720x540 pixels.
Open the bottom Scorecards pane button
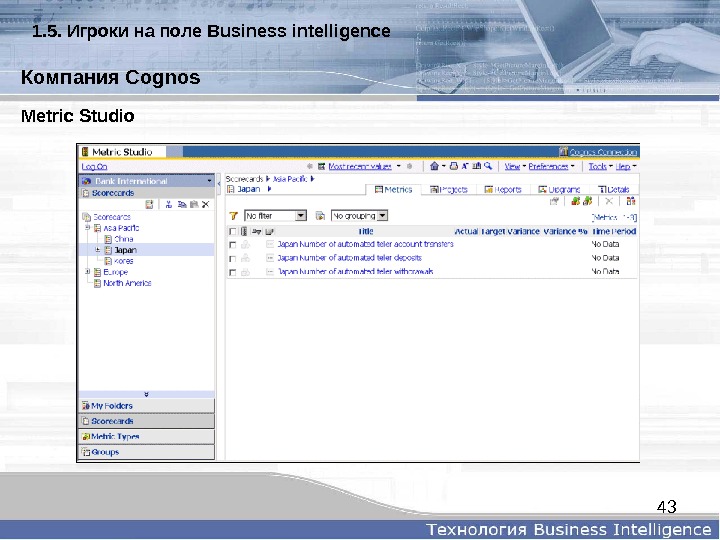coord(146,421)
